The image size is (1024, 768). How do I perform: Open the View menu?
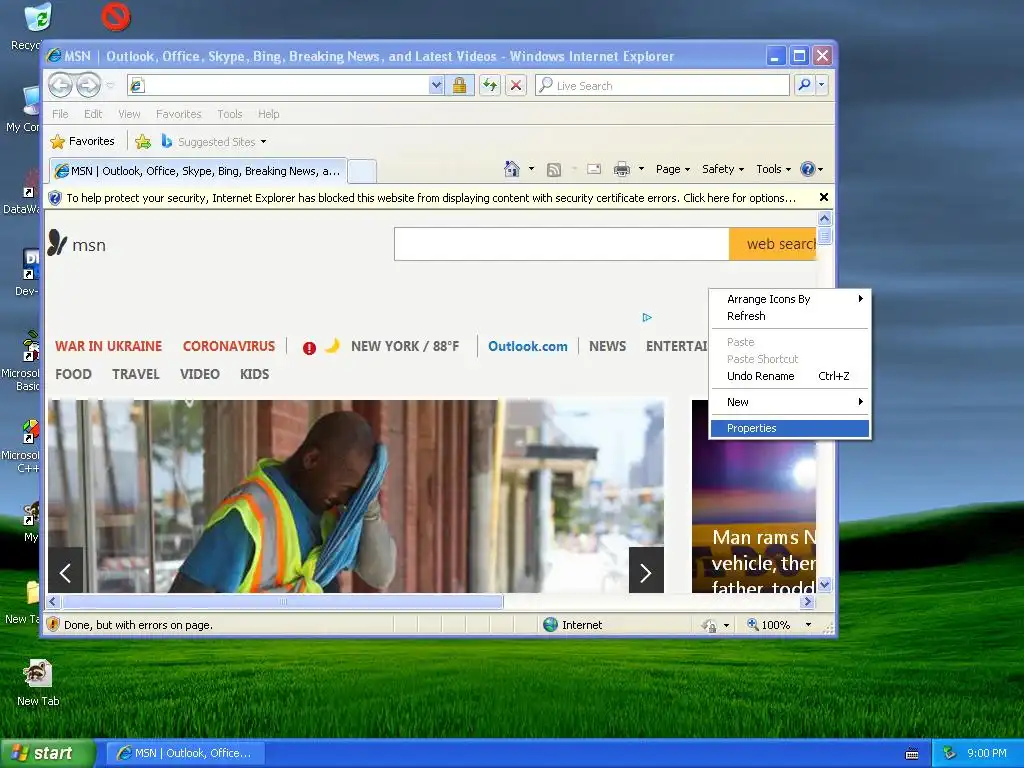point(129,114)
